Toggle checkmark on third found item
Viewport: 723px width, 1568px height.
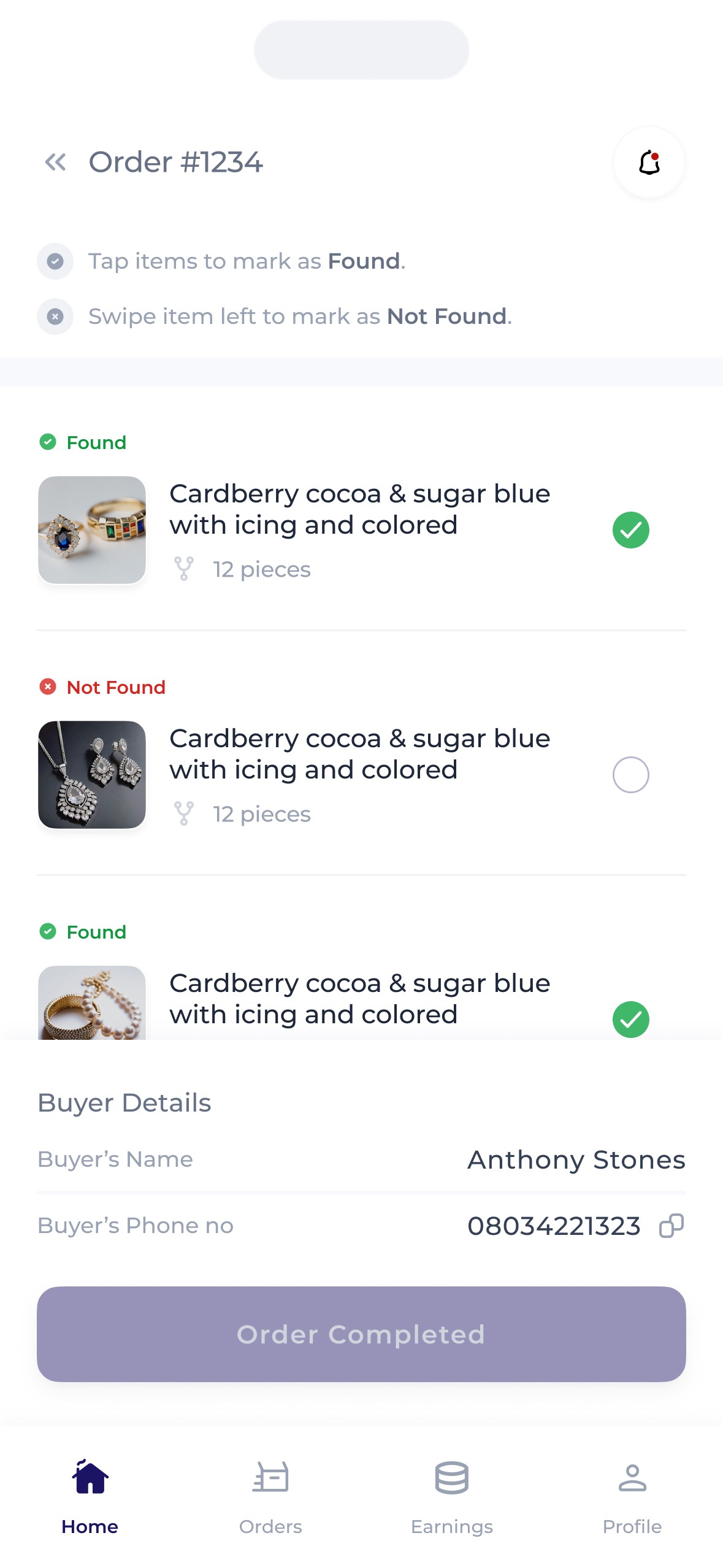coord(630,1020)
